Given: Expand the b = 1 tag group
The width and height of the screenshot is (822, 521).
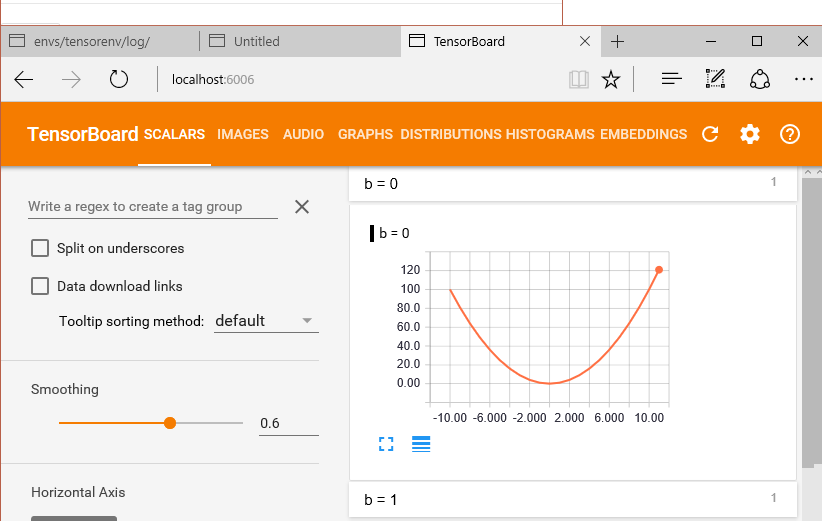Looking at the screenshot, I should (572, 500).
